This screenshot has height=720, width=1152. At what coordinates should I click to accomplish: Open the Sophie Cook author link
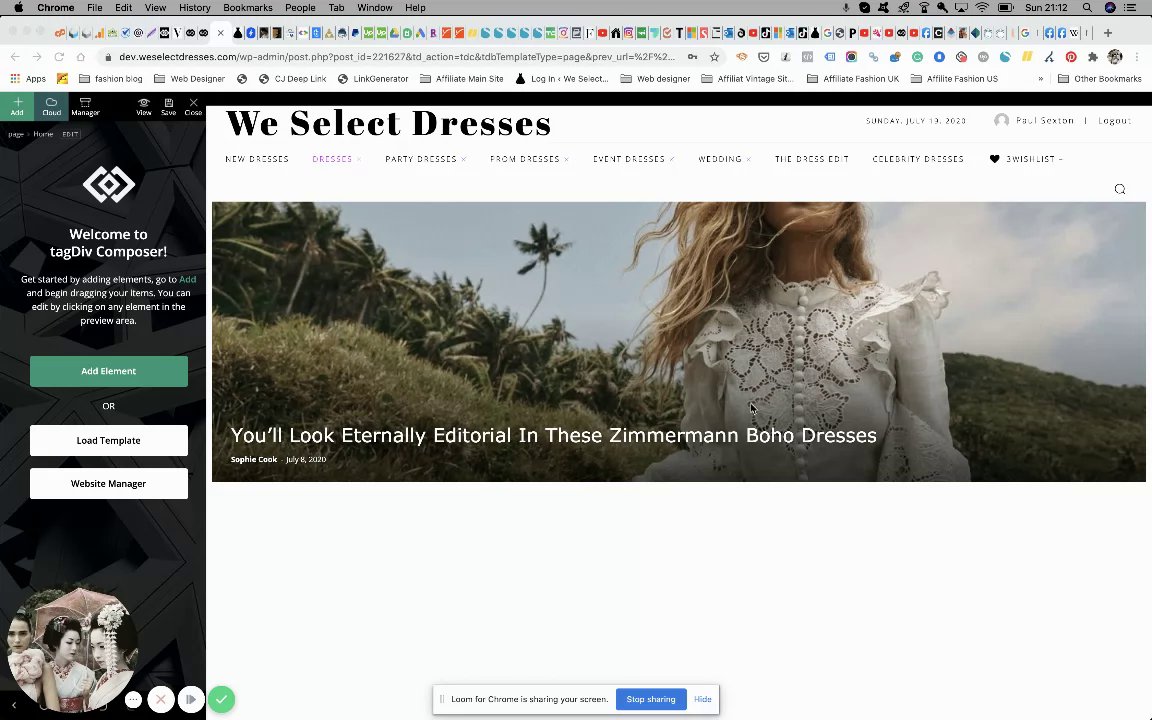click(x=253, y=459)
